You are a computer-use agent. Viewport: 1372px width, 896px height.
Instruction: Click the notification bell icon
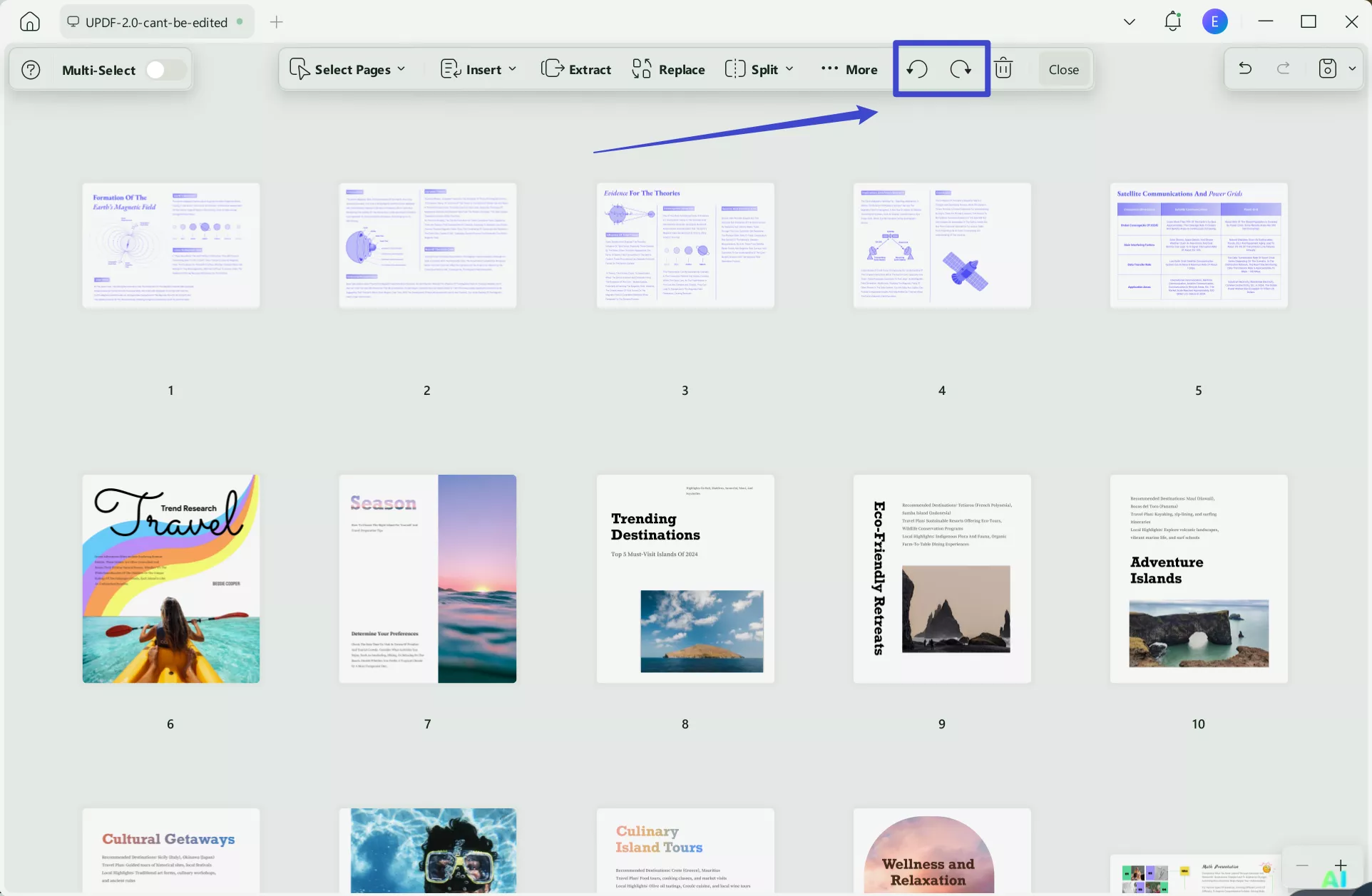coord(1172,21)
